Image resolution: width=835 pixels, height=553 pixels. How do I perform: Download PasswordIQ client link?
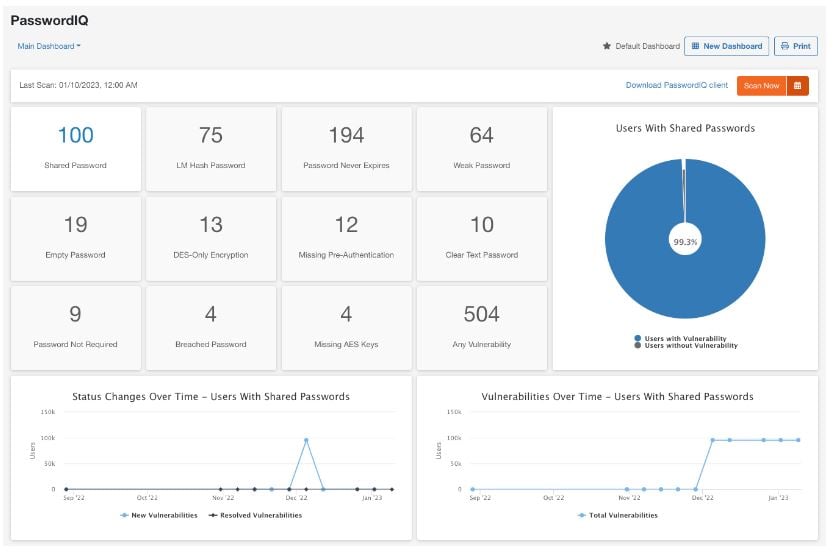pos(676,86)
